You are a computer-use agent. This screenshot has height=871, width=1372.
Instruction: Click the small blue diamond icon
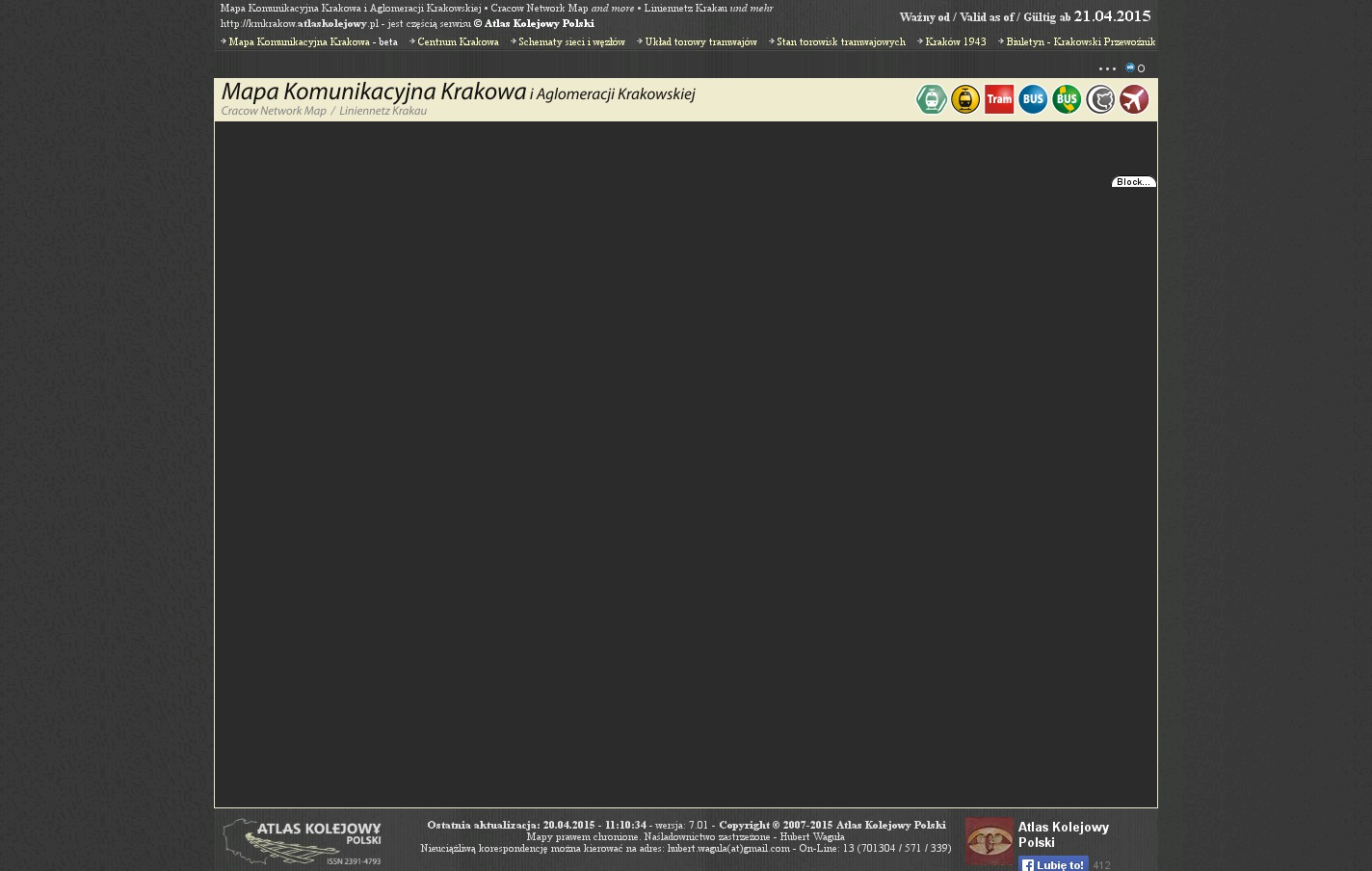click(1130, 68)
